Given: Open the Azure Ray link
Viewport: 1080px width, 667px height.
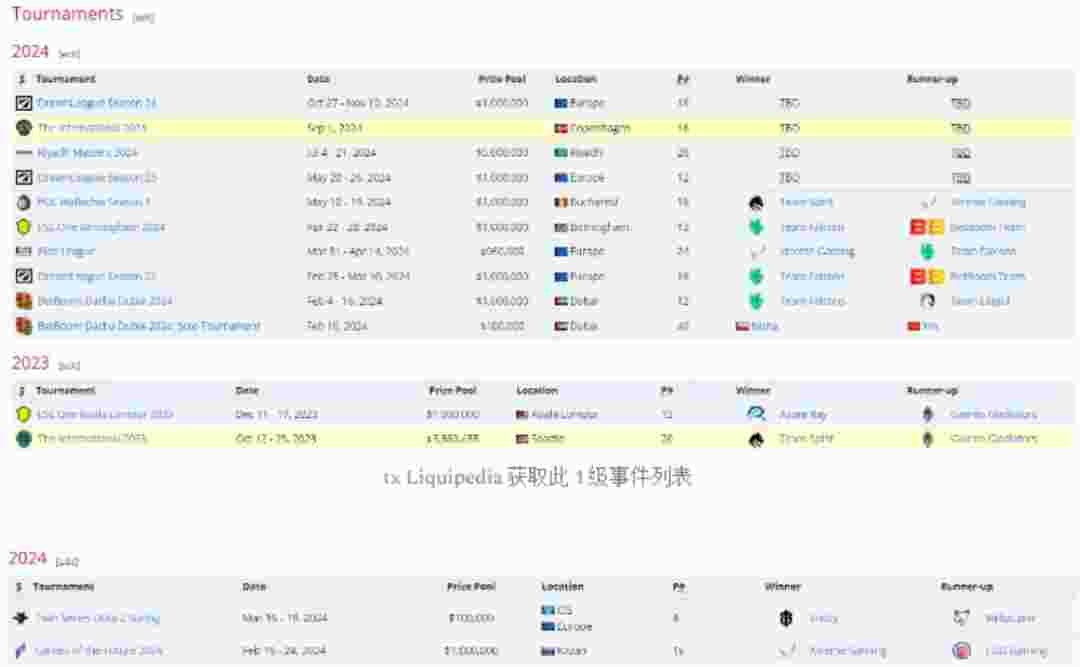Looking at the screenshot, I should (802, 415).
